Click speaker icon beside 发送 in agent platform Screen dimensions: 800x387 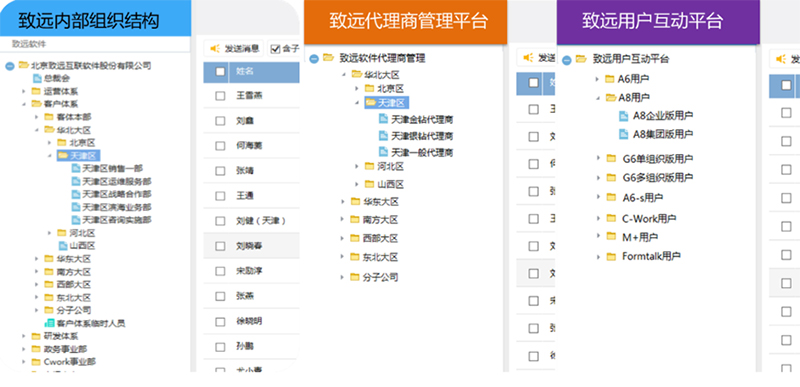pos(528,58)
